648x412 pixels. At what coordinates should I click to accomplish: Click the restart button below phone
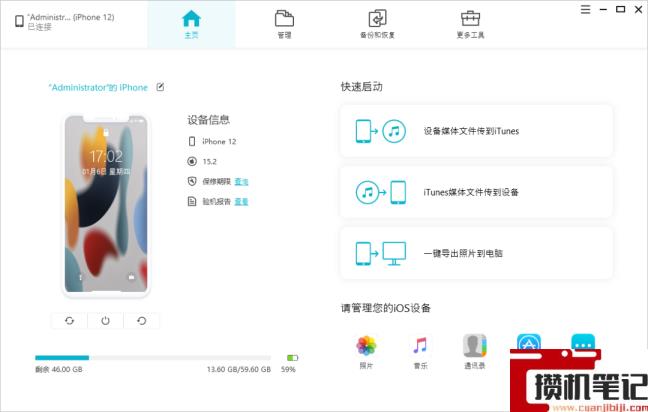pos(141,321)
